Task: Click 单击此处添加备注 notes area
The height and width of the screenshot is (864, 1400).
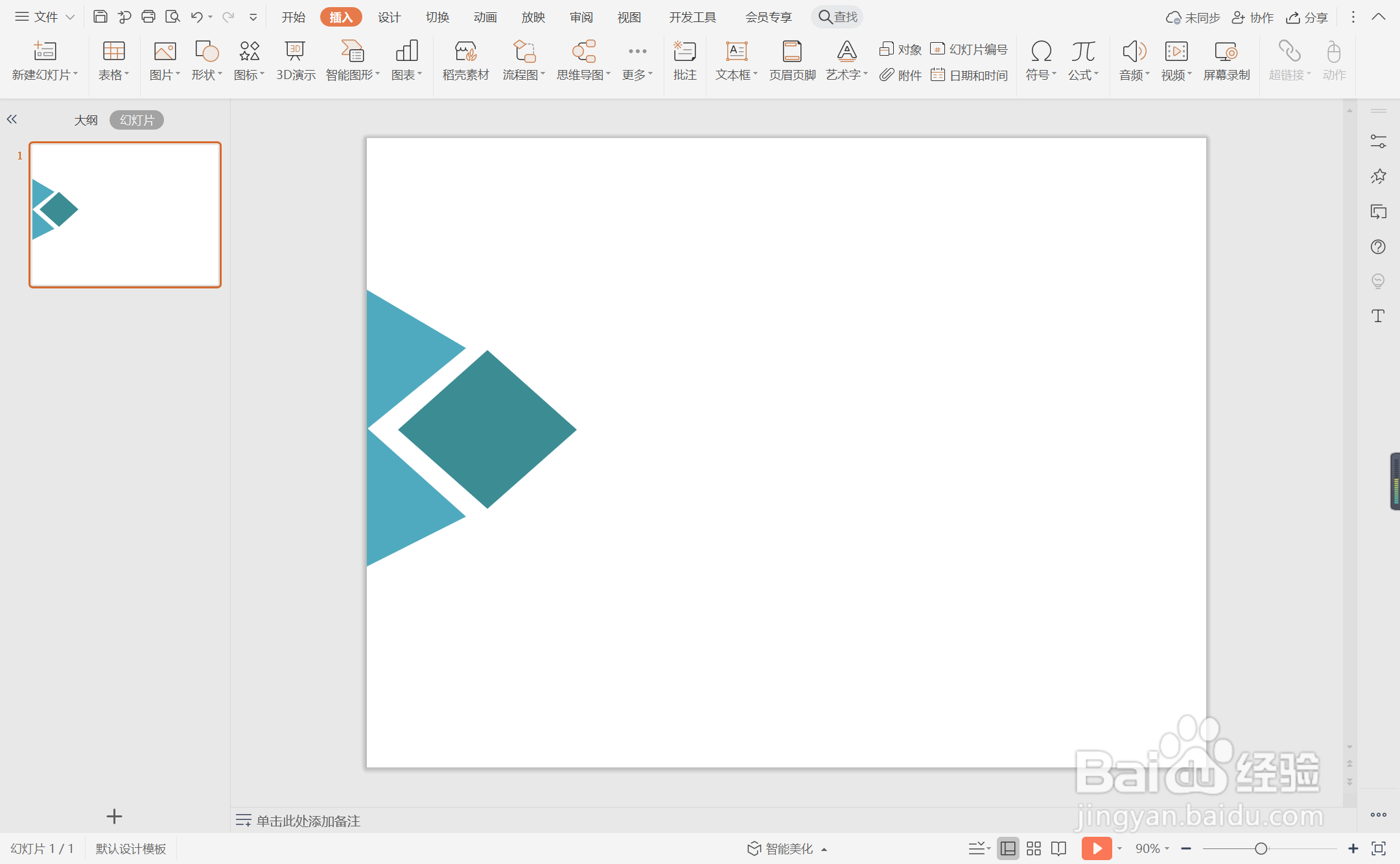Action: [x=308, y=821]
